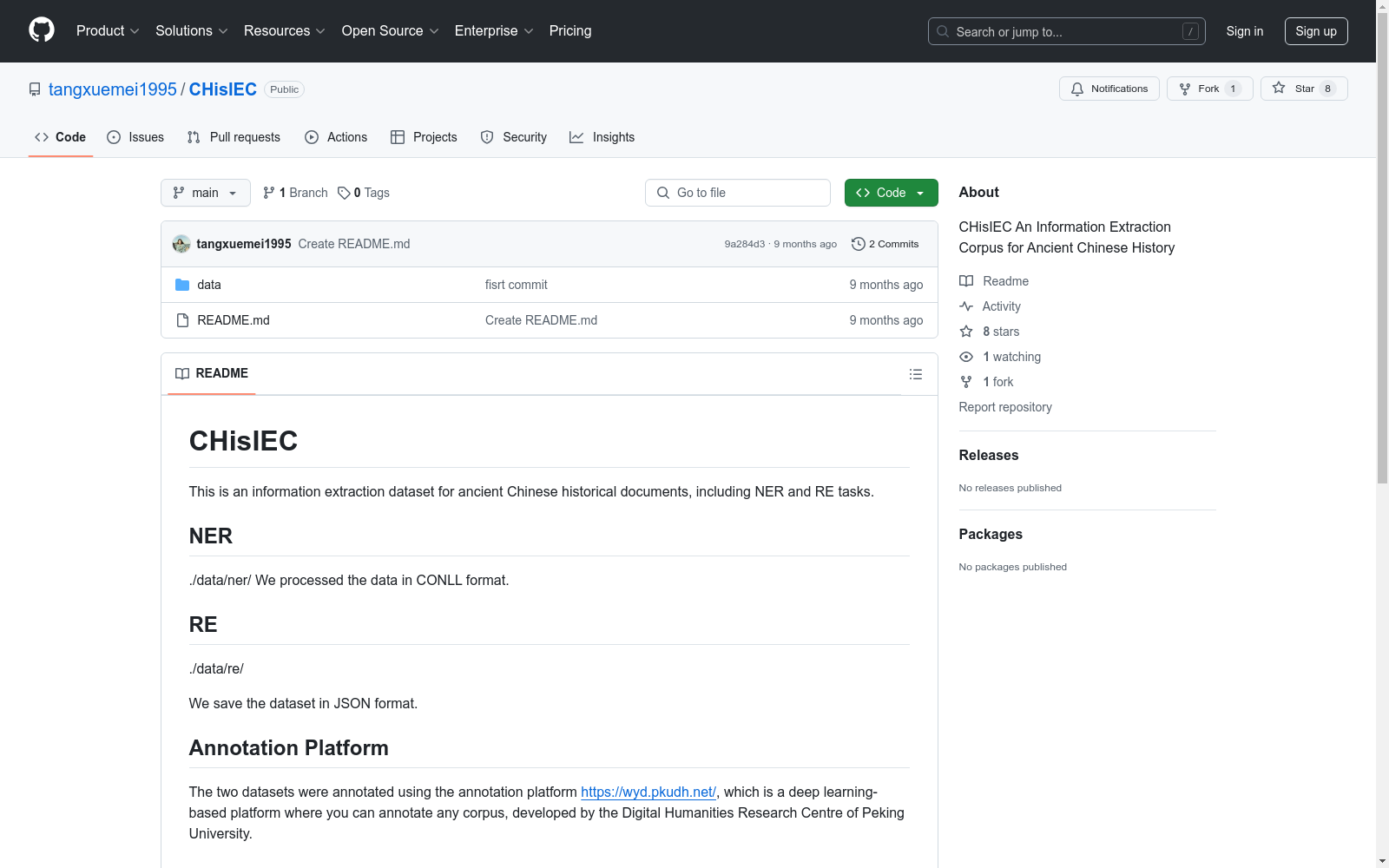This screenshot has height=868, width=1389.
Task: Click the page vertical scrollbar thumb
Action: tap(1382, 247)
